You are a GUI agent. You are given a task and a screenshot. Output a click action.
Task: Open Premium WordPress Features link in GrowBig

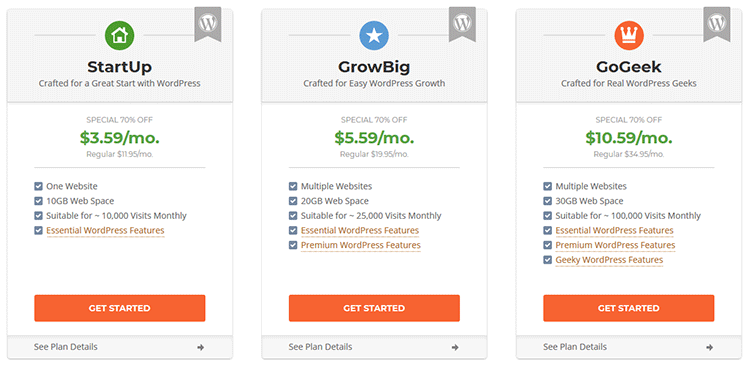coord(361,245)
